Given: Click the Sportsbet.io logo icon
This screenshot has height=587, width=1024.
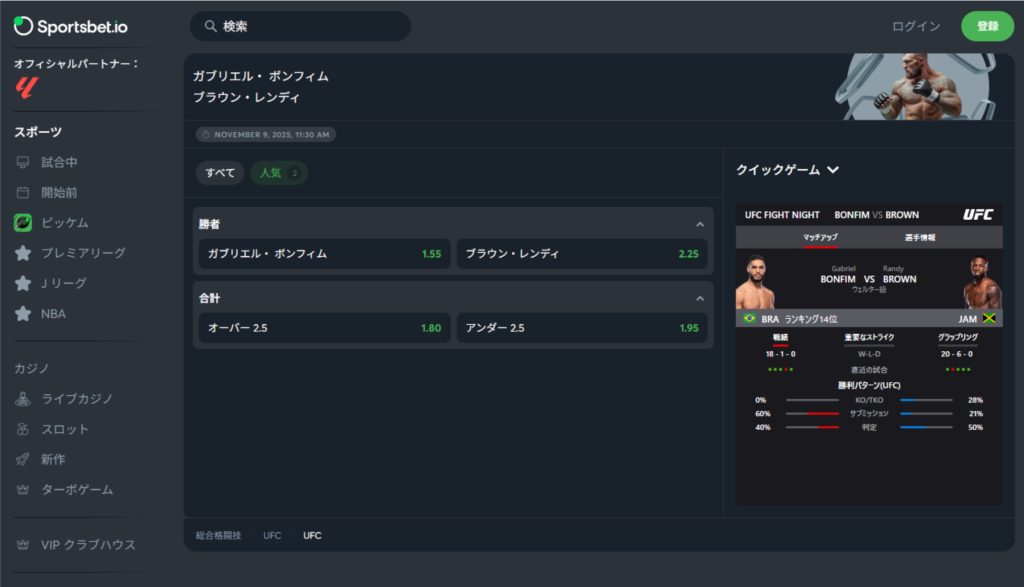Looking at the screenshot, I should pos(23,26).
